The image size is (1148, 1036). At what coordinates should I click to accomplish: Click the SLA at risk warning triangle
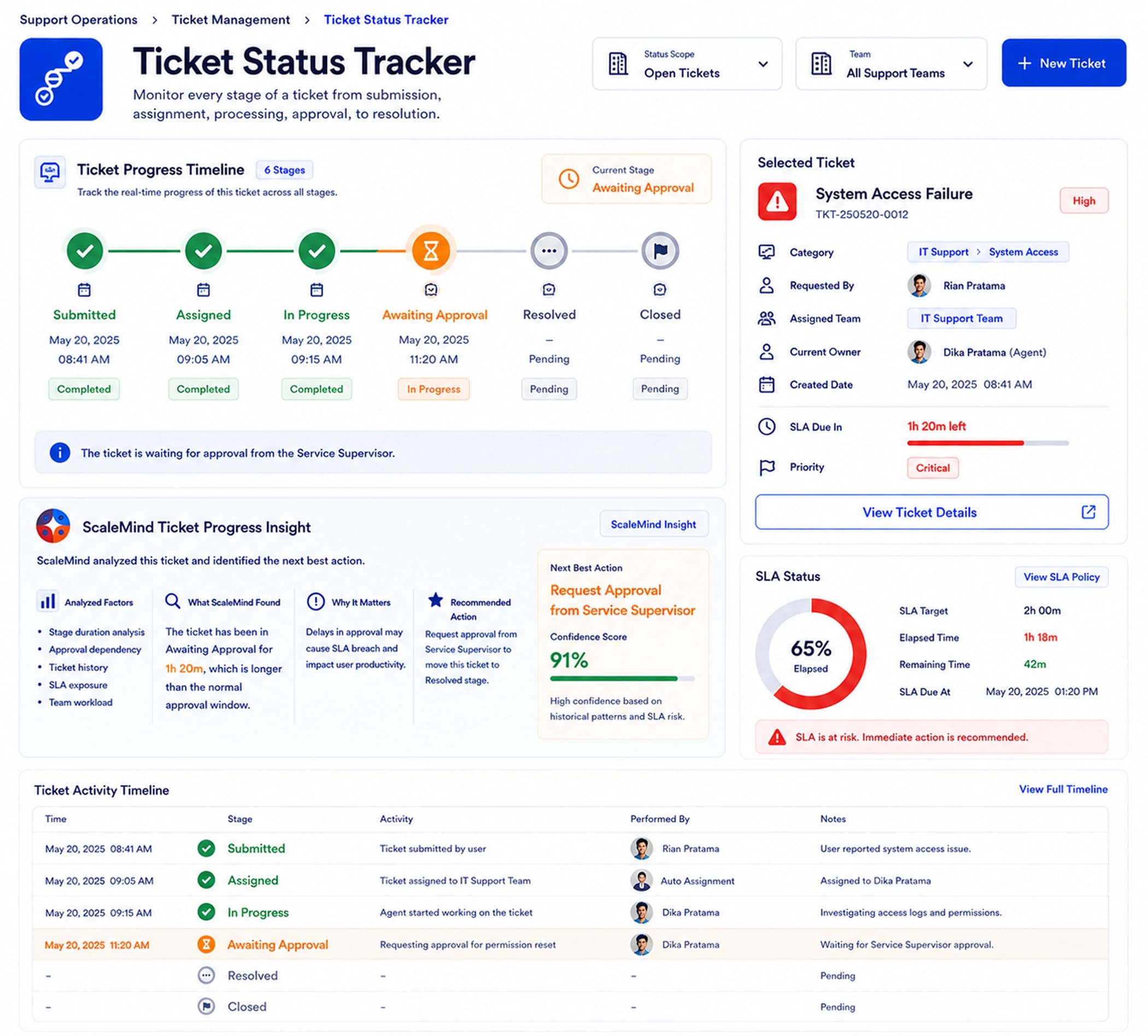click(x=777, y=737)
